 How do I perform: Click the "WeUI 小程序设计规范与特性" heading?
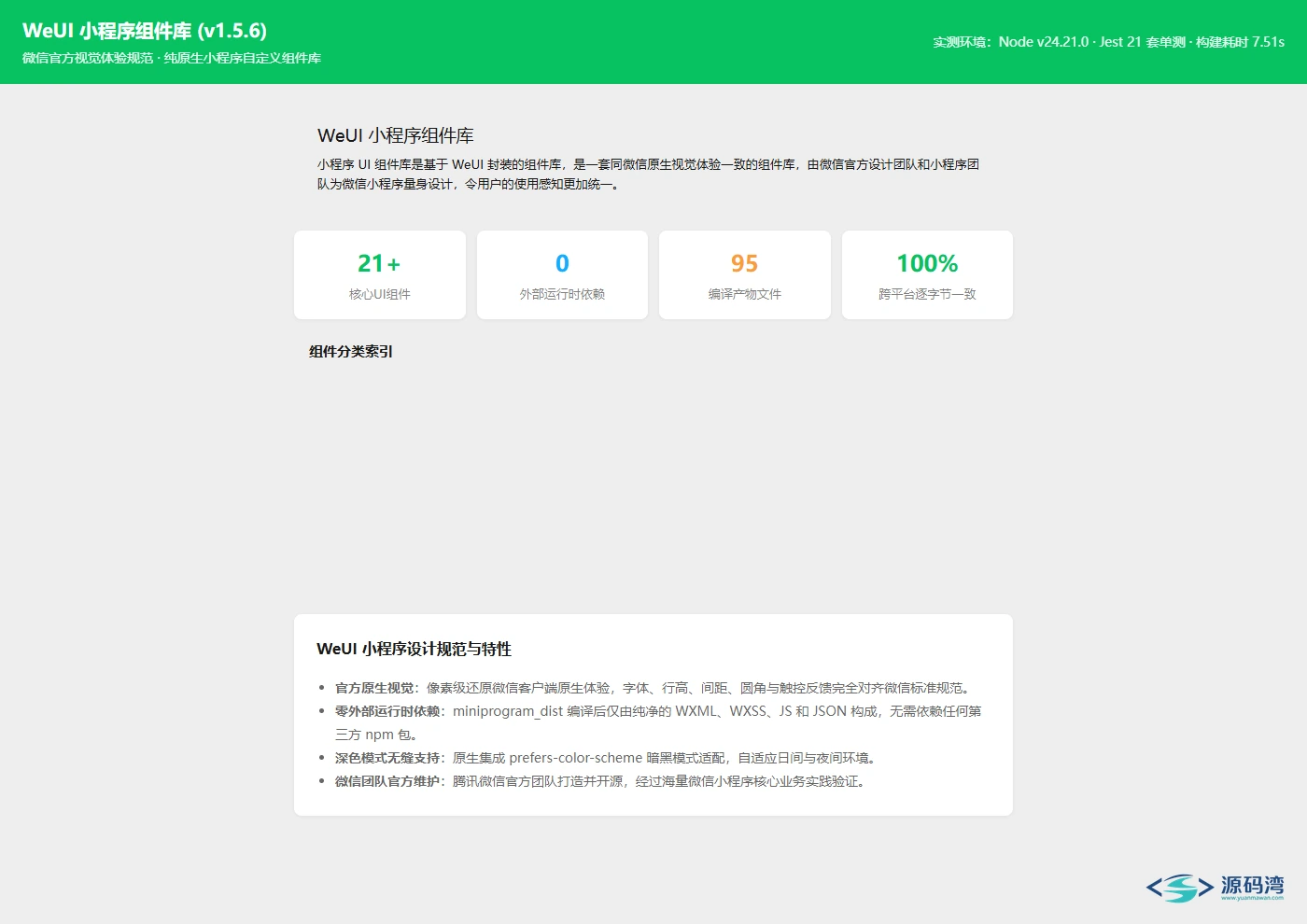(x=415, y=649)
